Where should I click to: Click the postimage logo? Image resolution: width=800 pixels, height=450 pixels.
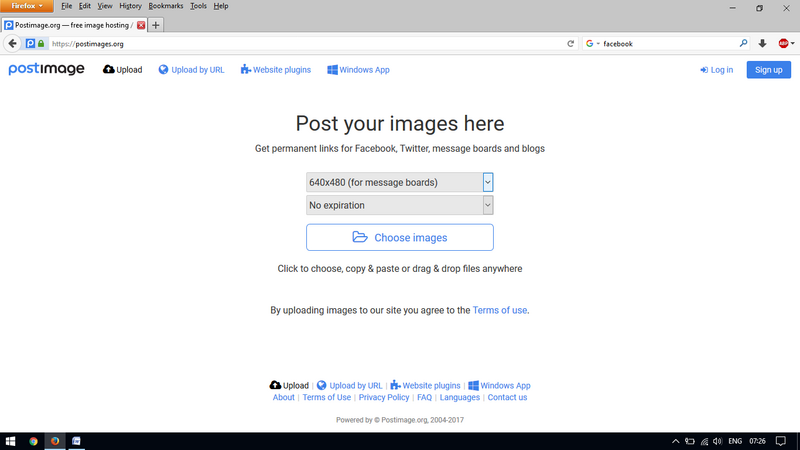pos(46,69)
